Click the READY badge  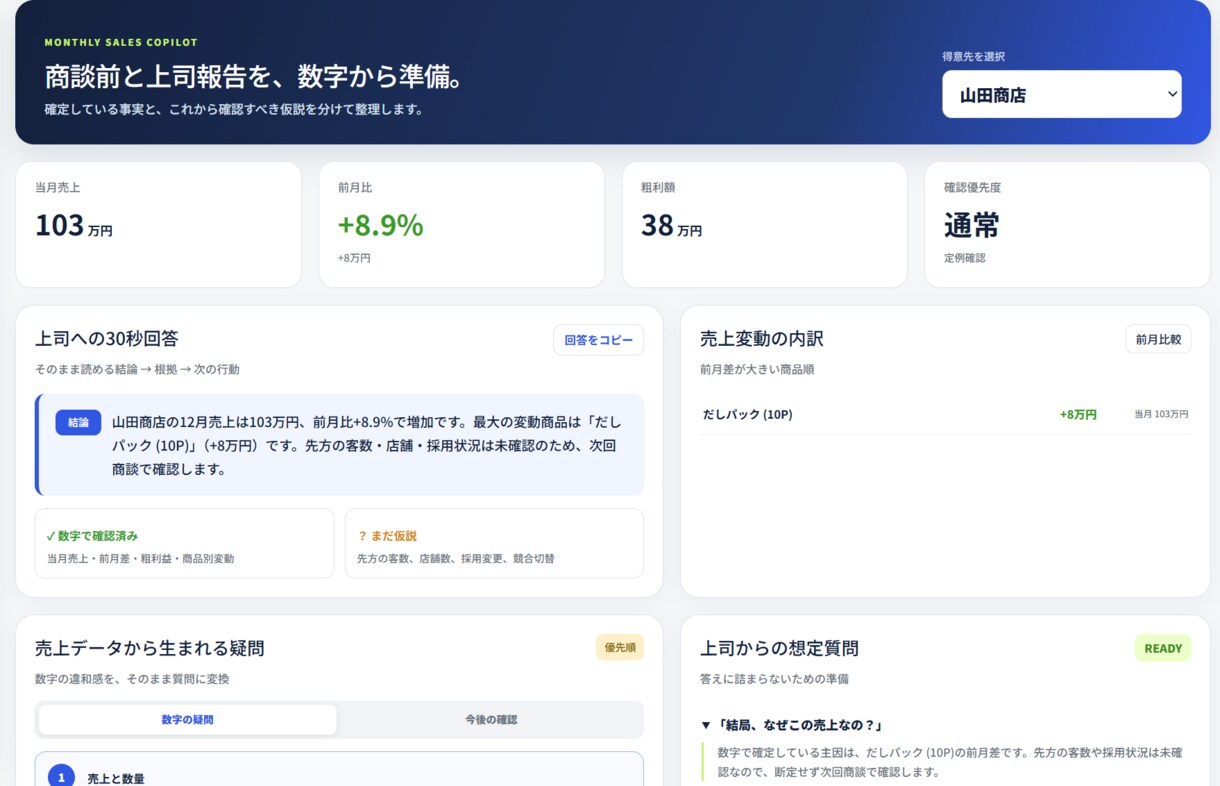[x=1163, y=648]
